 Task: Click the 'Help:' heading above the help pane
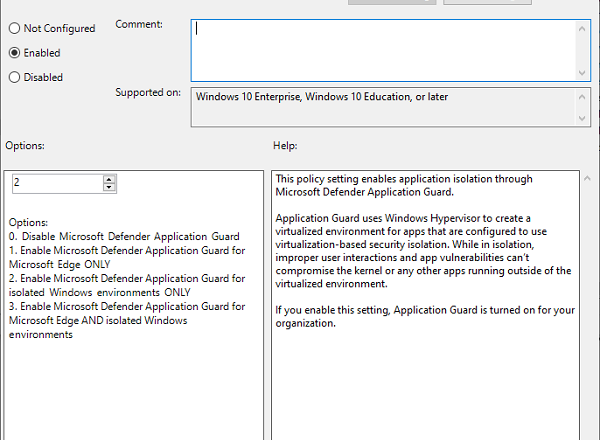pos(285,146)
